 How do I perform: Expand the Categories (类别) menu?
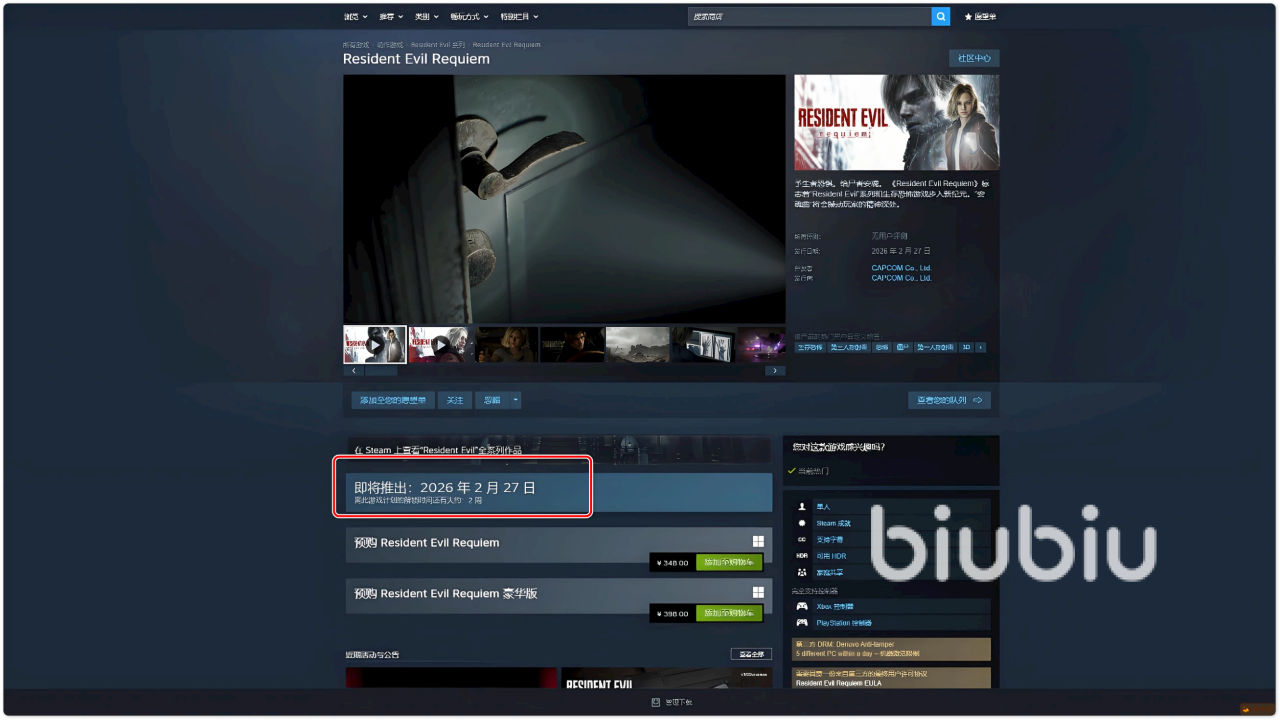(x=427, y=17)
